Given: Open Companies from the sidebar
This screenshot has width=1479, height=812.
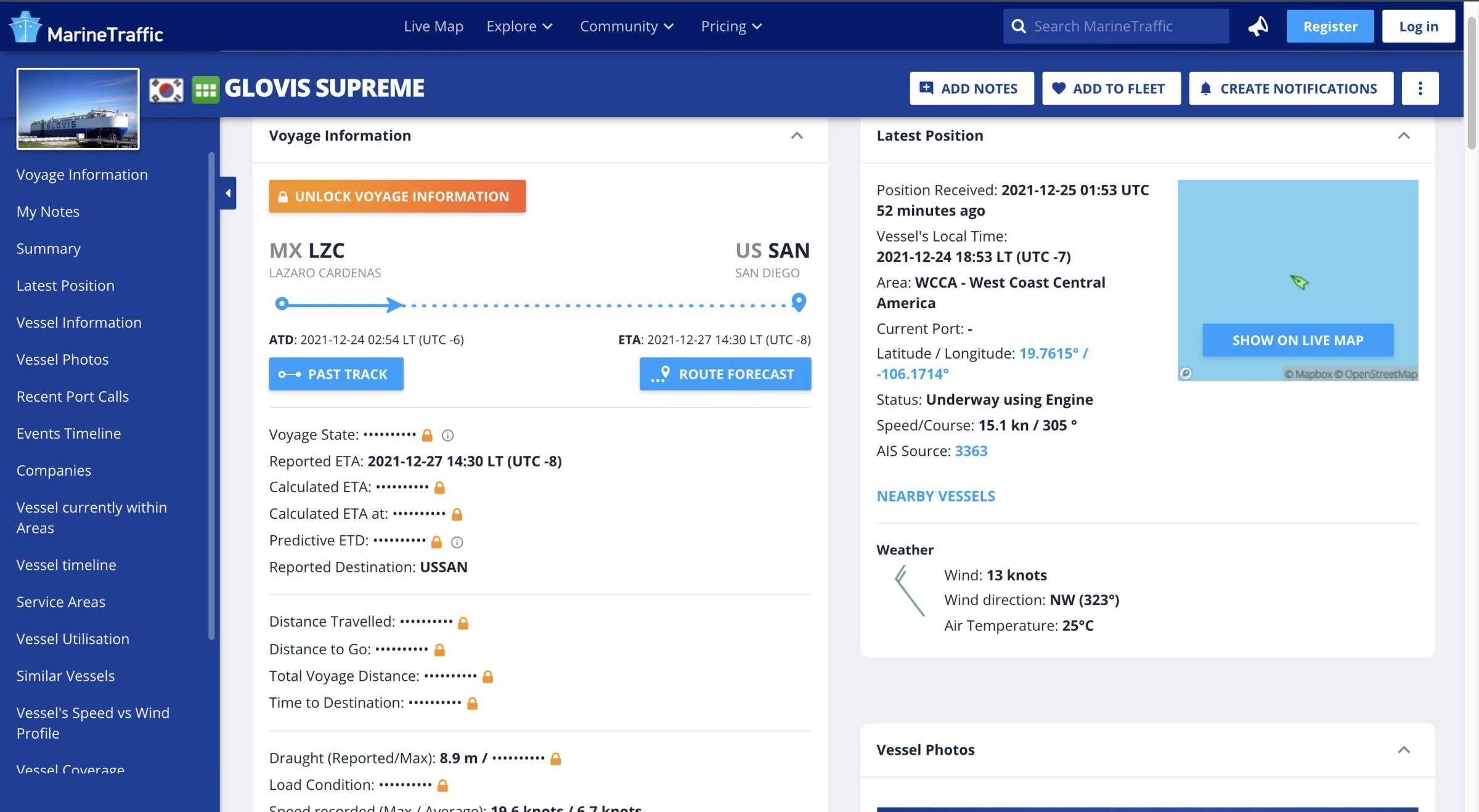Looking at the screenshot, I should pyautogui.click(x=54, y=471).
